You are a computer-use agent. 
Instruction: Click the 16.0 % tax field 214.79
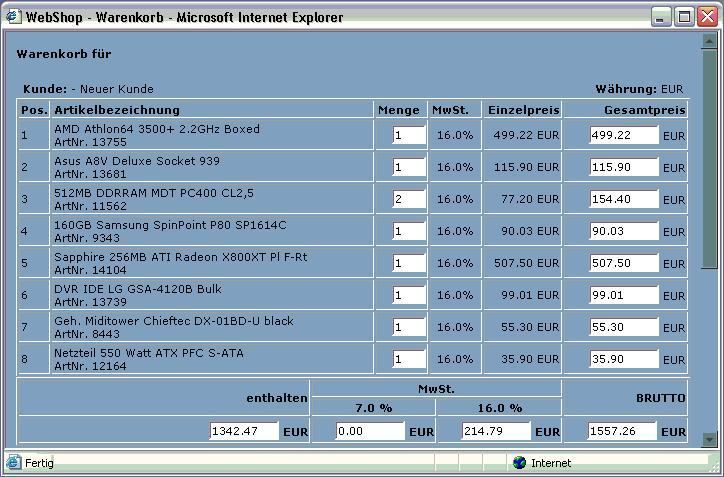point(496,431)
